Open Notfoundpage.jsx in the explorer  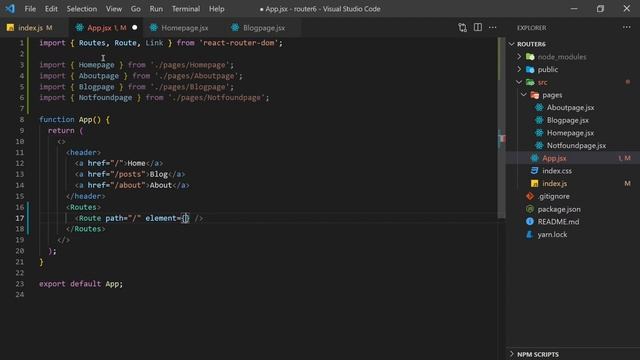pyautogui.click(x=576, y=146)
